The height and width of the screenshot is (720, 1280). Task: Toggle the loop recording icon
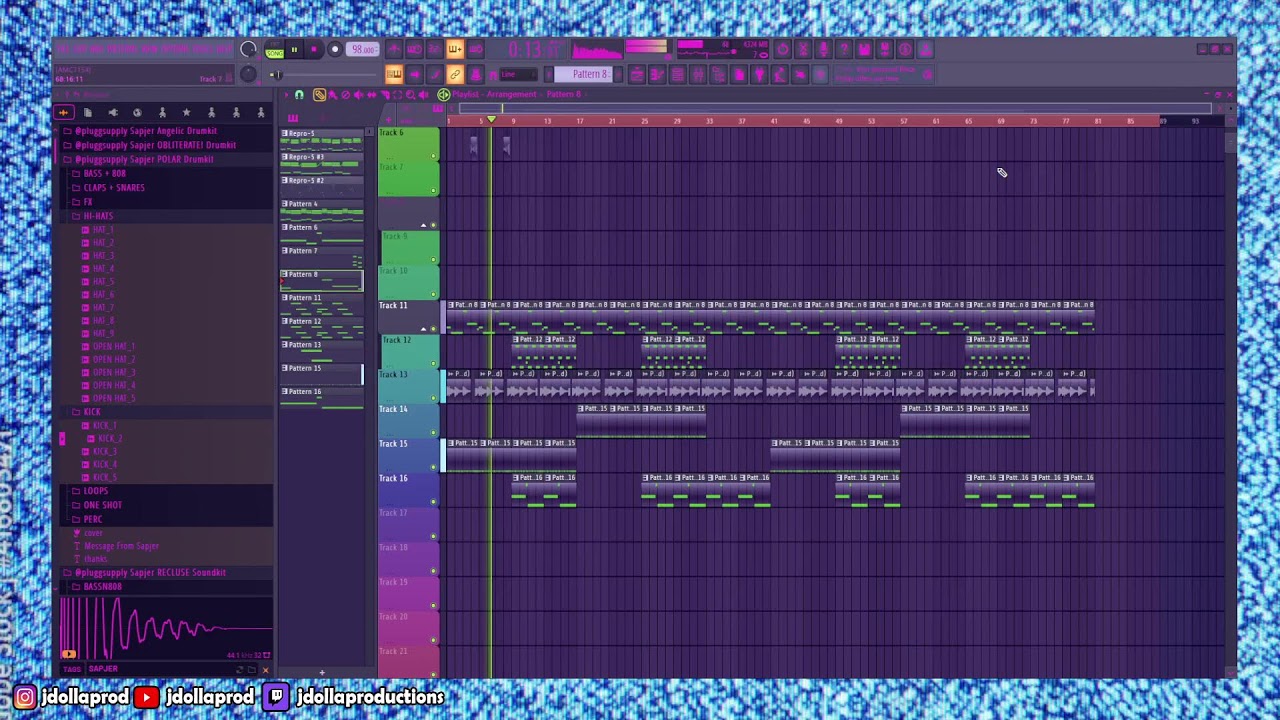[475, 49]
